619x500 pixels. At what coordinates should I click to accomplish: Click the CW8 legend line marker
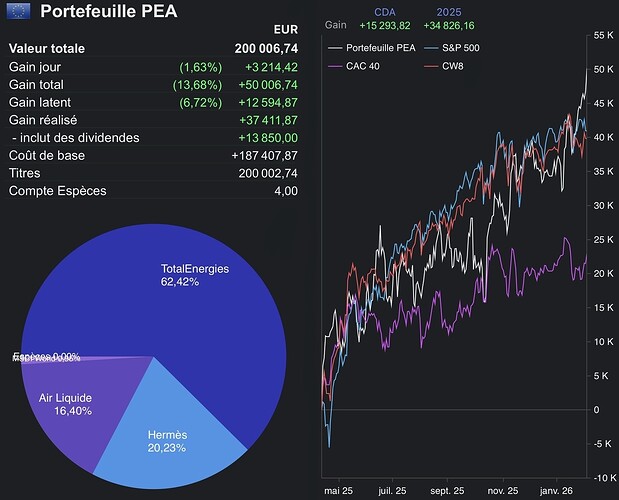pos(433,66)
